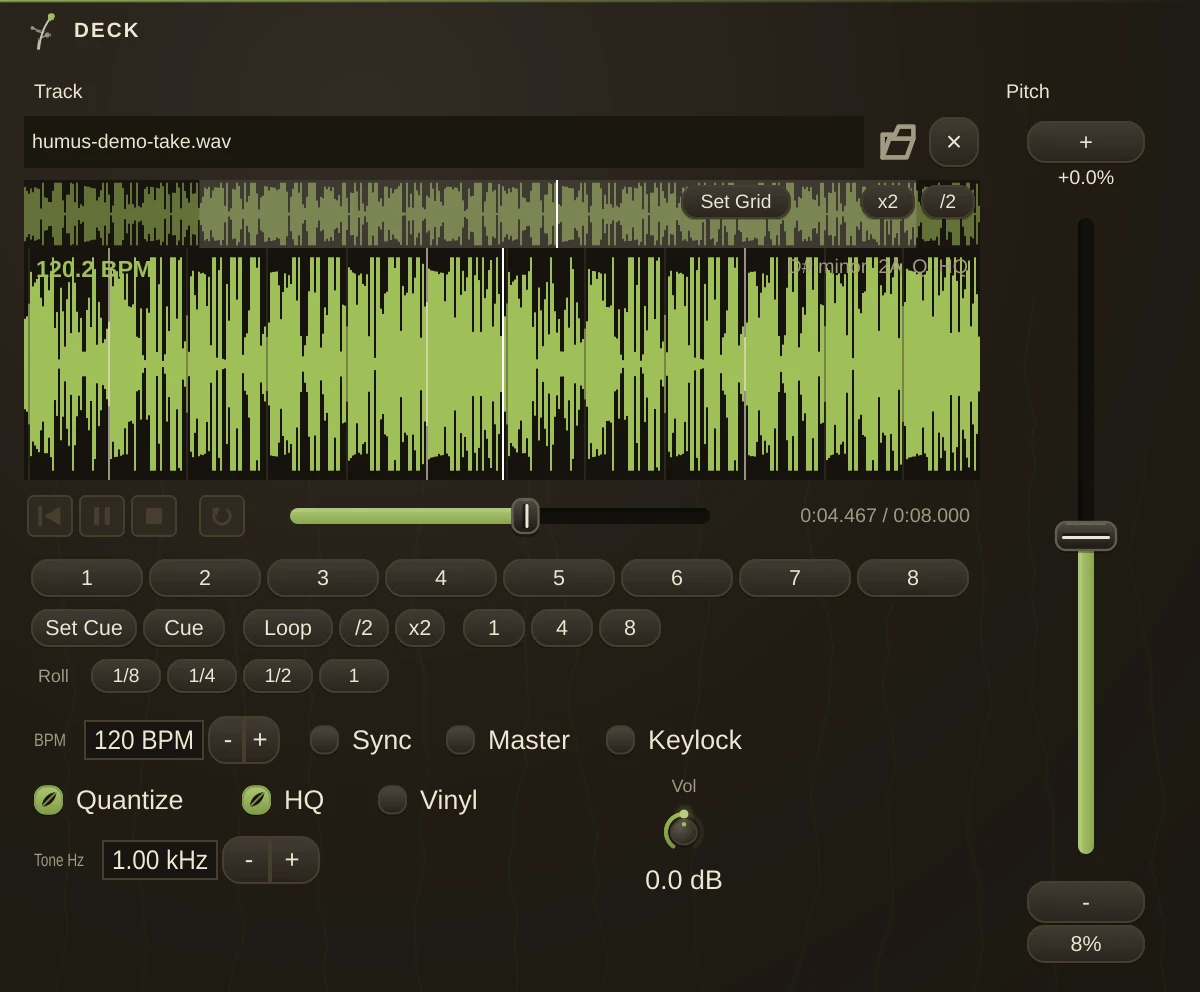Click the Vol knob
This screenshot has height=992, width=1200.
tap(683, 830)
